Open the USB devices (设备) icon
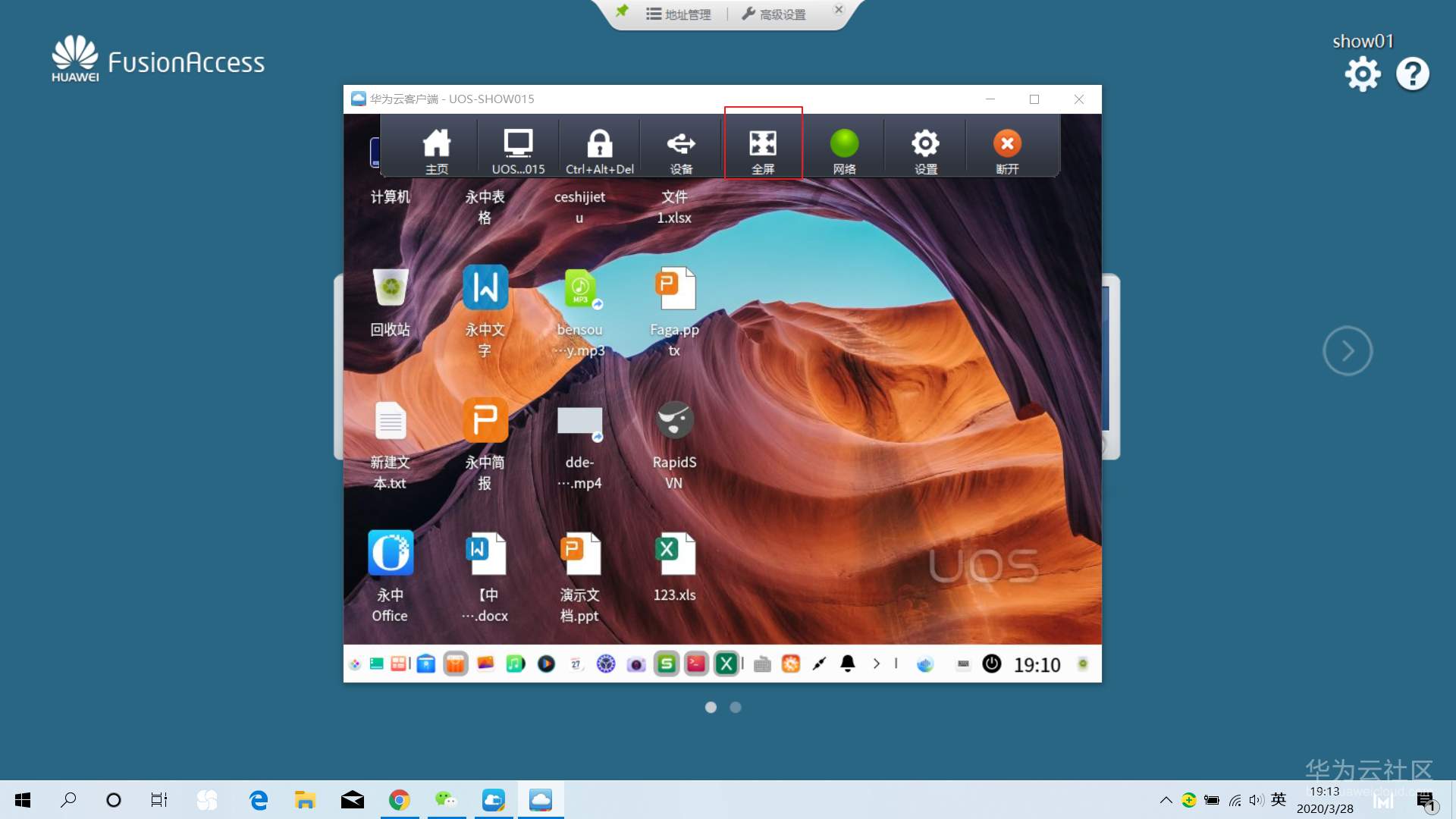The image size is (1456, 819). click(x=680, y=144)
